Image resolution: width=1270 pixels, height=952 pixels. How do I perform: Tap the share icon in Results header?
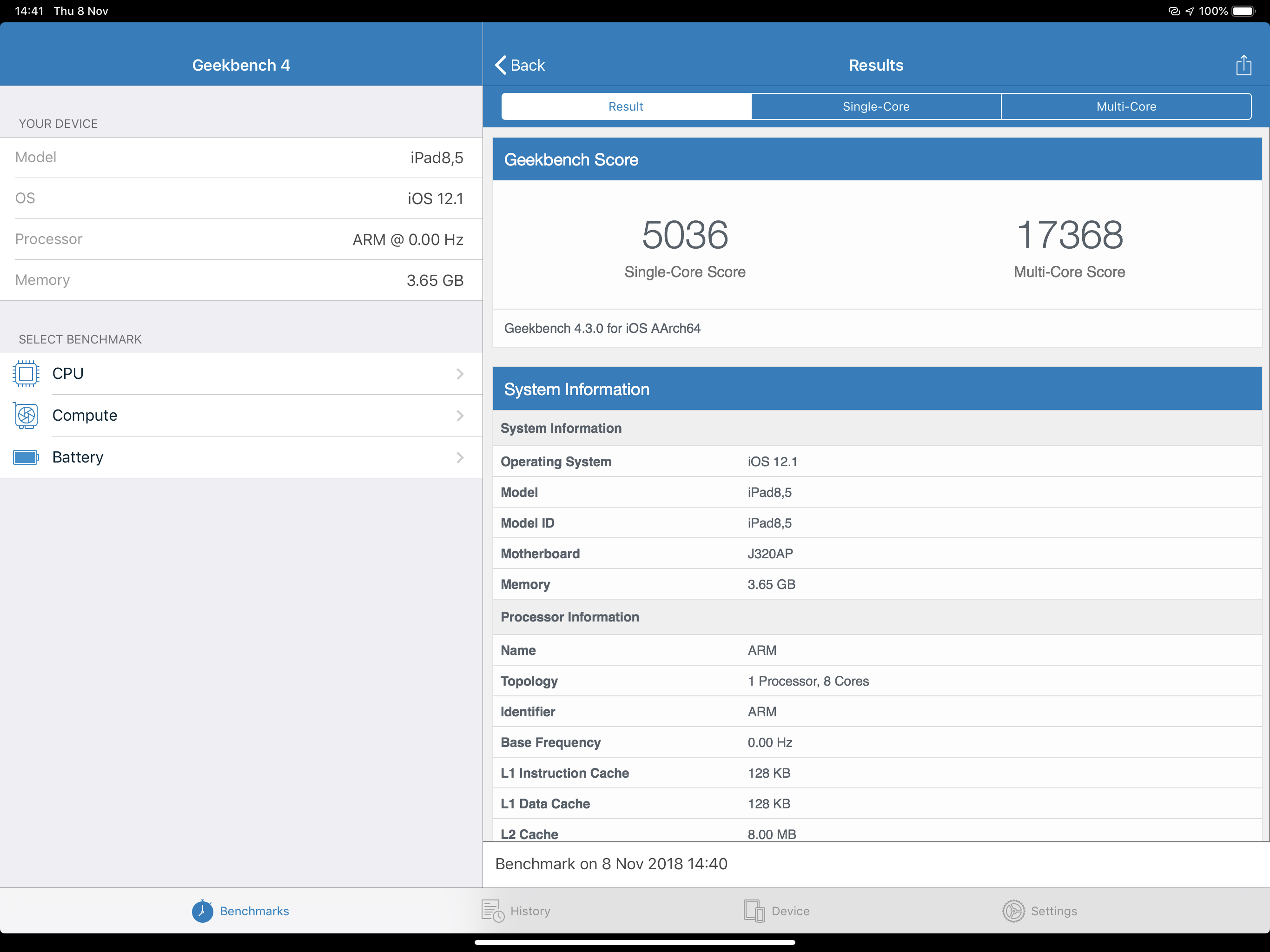[1243, 65]
